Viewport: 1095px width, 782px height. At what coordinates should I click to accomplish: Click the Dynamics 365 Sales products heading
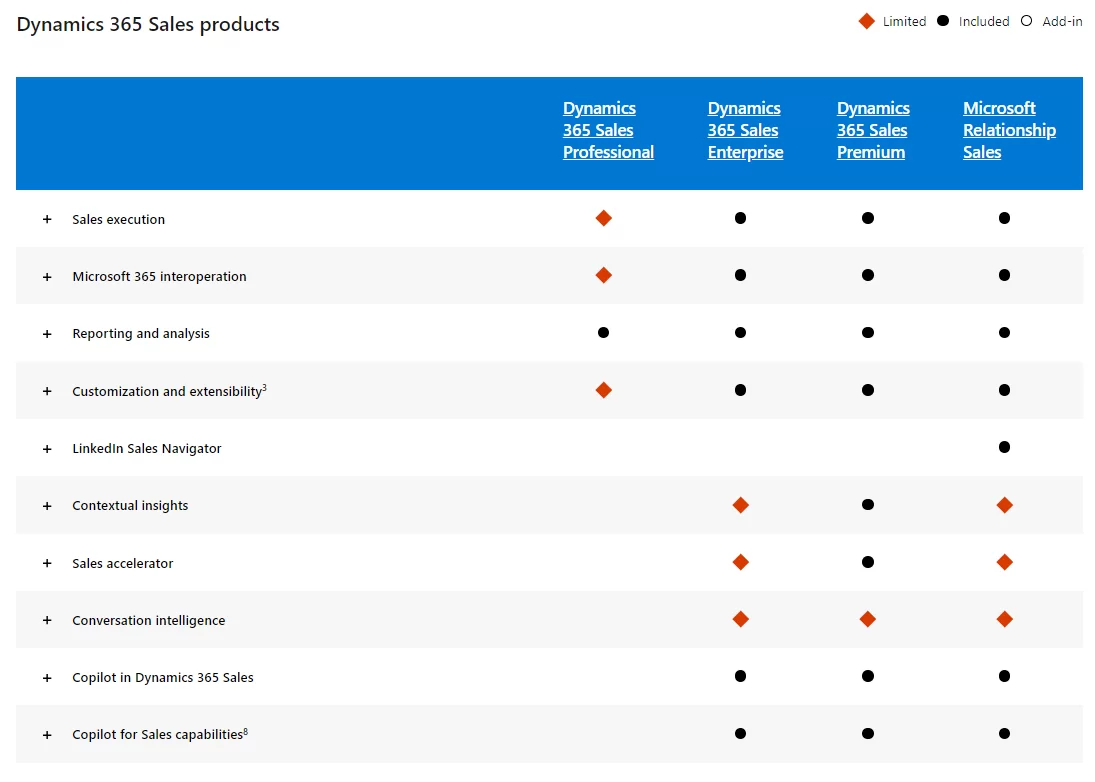tap(147, 24)
